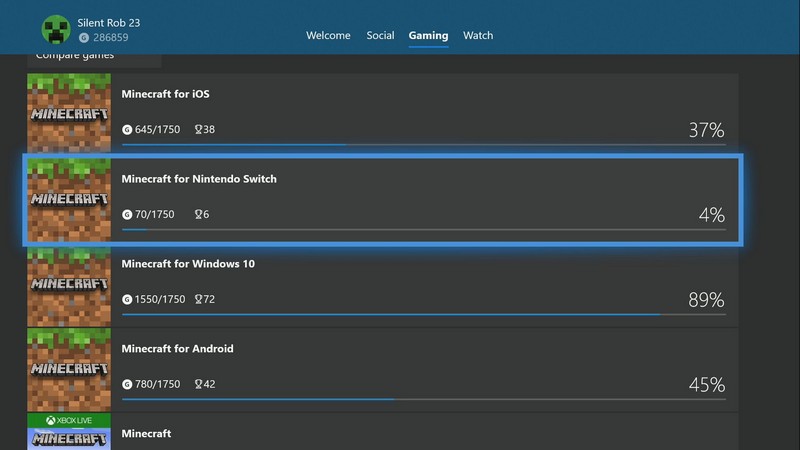Click the gamerscore icon for Minecraft for Windows 10
The height and width of the screenshot is (450, 800).
coord(127,300)
